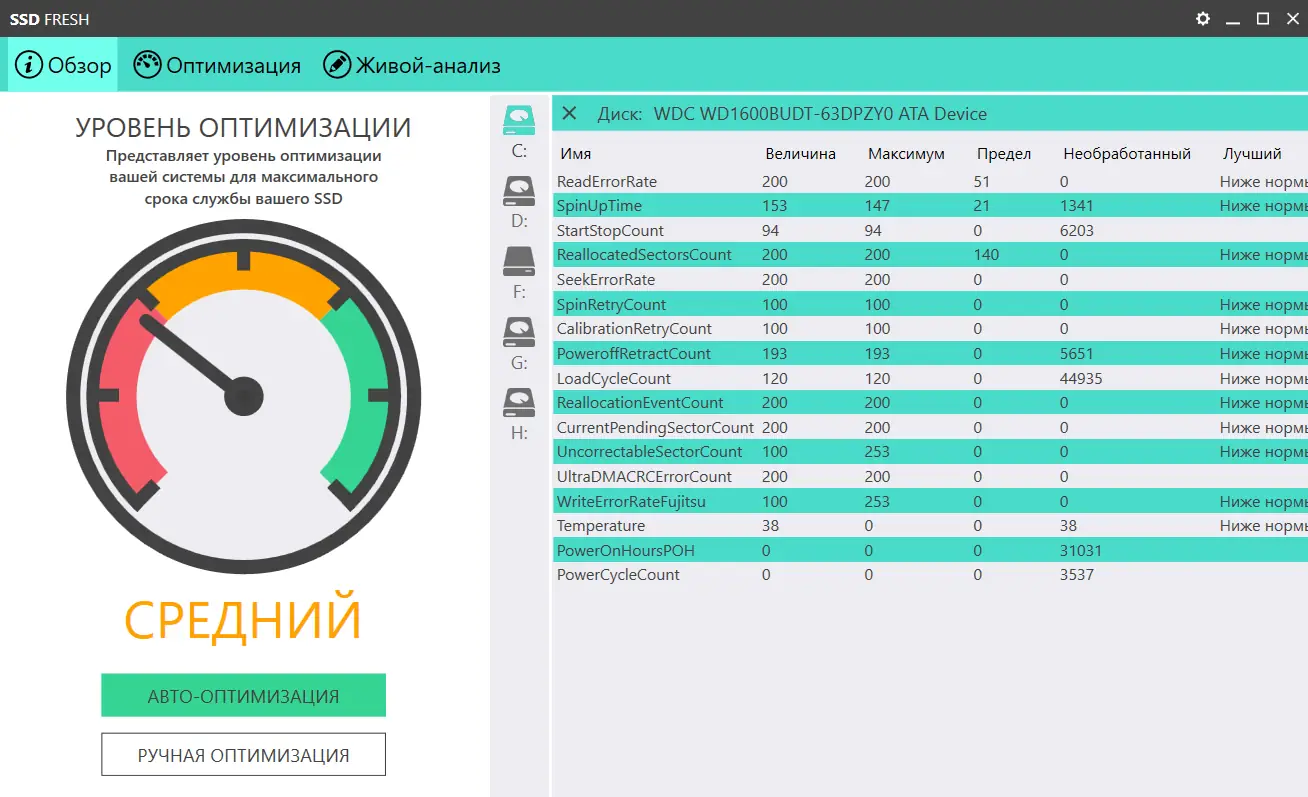This screenshot has height=797, width=1308.
Task: Close the disk details panel with X
Action: [x=569, y=113]
